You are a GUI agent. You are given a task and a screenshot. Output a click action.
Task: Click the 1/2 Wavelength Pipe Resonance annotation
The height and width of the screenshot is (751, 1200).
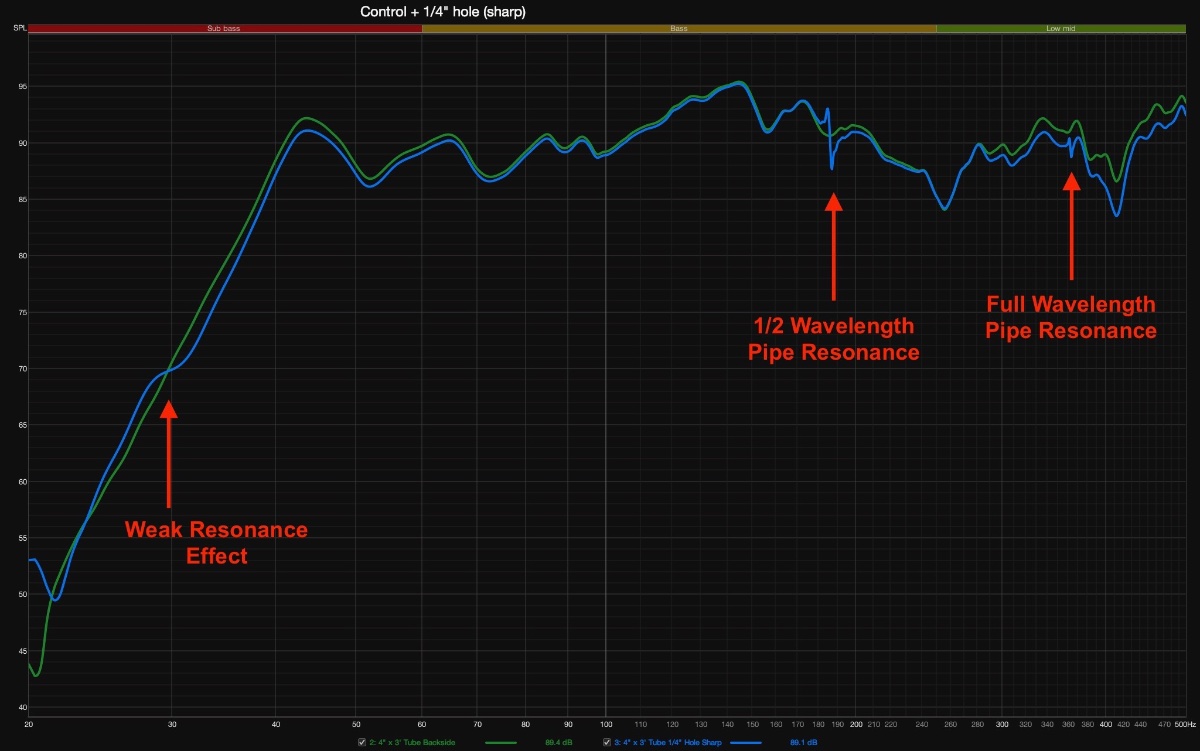point(834,339)
